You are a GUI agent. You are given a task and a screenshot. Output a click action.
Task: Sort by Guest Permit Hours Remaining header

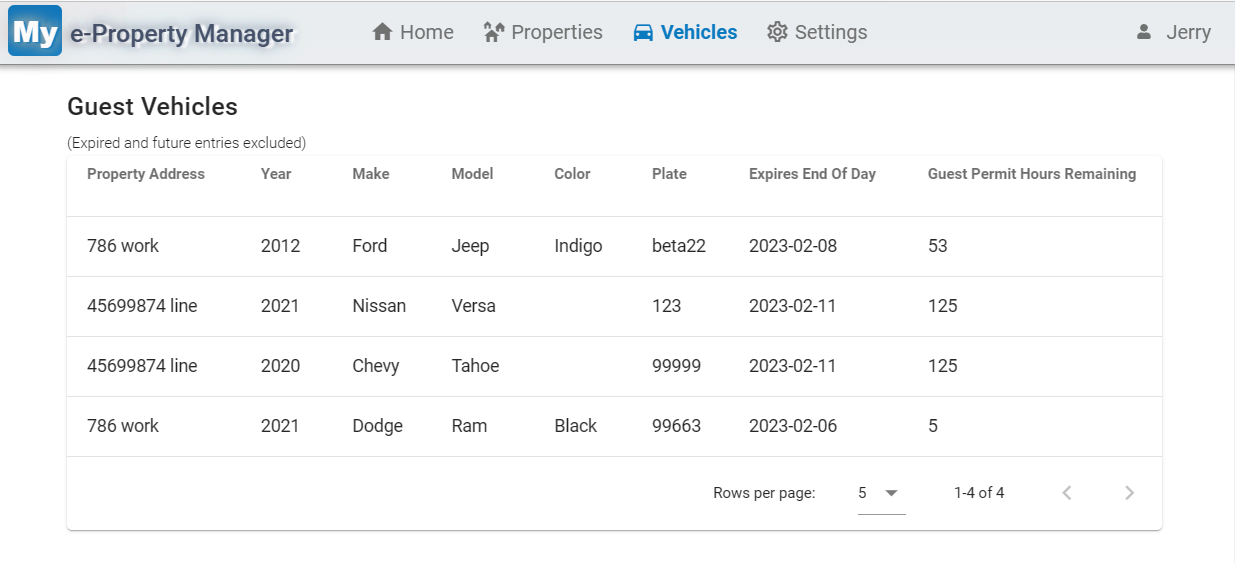click(1032, 174)
